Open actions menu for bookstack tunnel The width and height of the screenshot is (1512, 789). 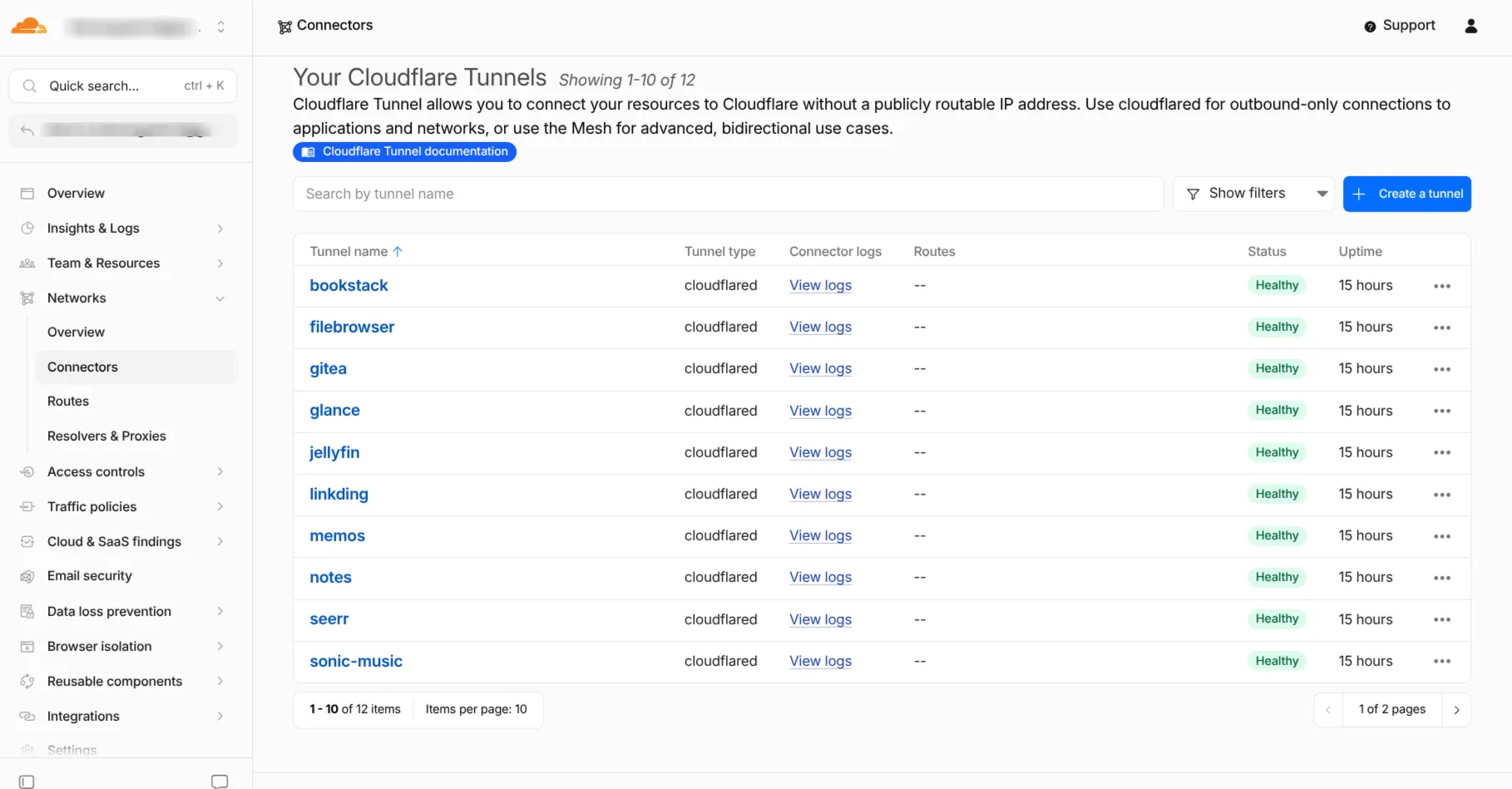click(1442, 286)
